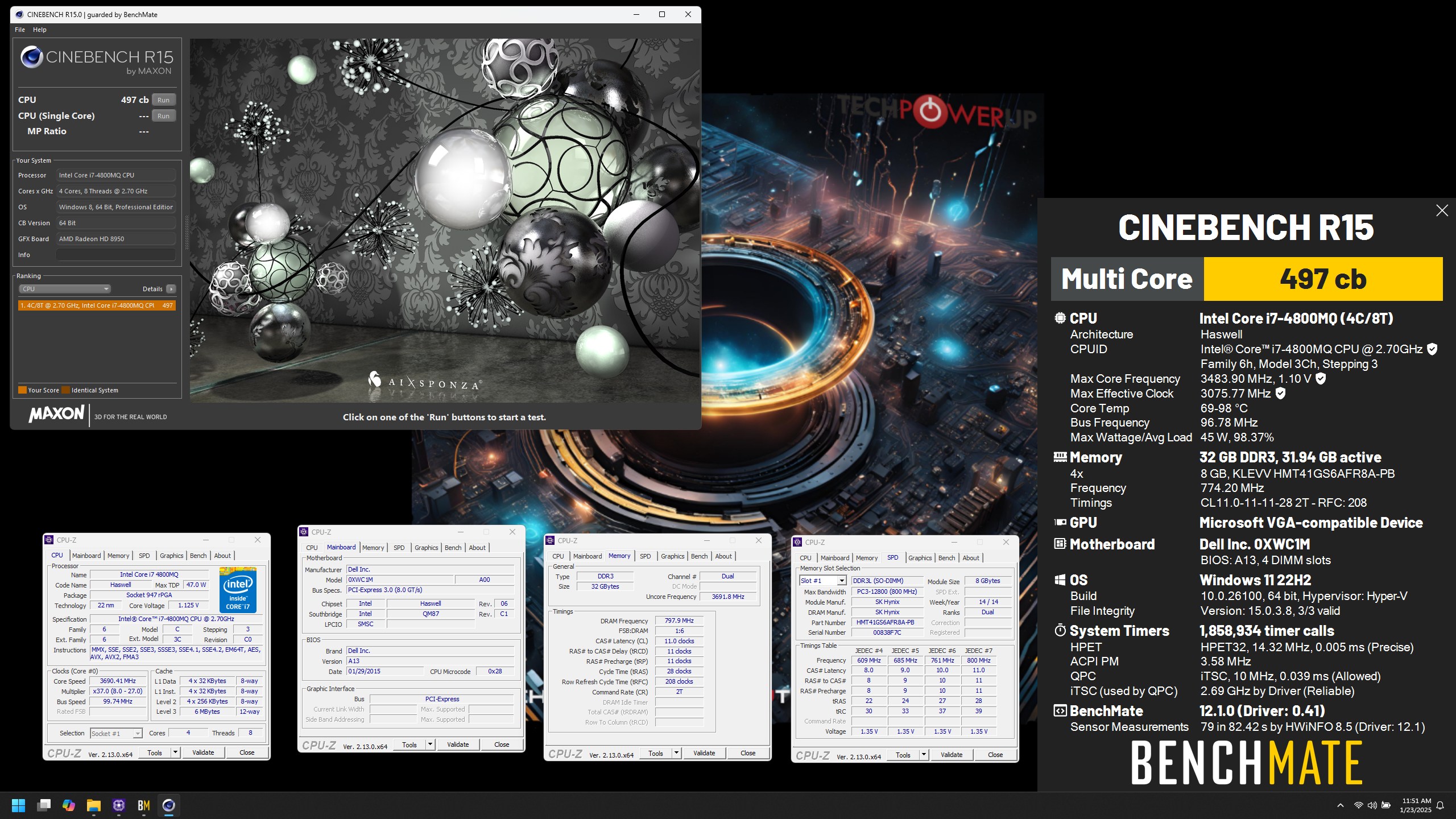Open Tools dropdown arrow in SPD CPU-Z window
Screen dimensions: 1456x819
click(x=924, y=755)
